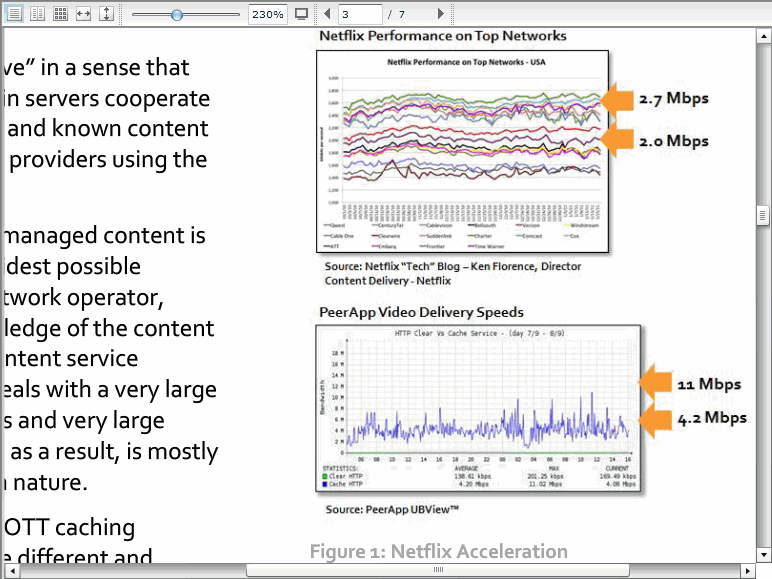772x579 pixels.
Task: Click the 2.0 Mbps label
Action: (x=674, y=141)
